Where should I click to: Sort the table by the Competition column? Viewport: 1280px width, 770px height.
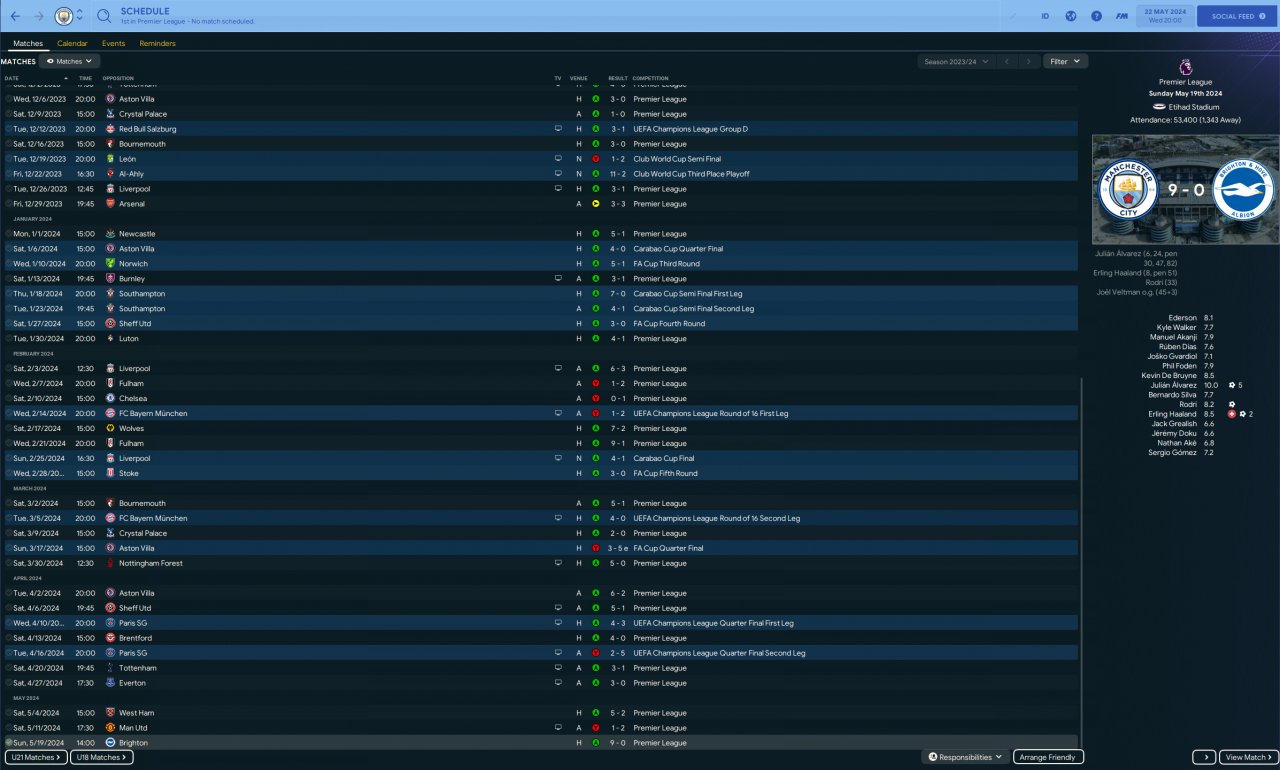[650, 78]
